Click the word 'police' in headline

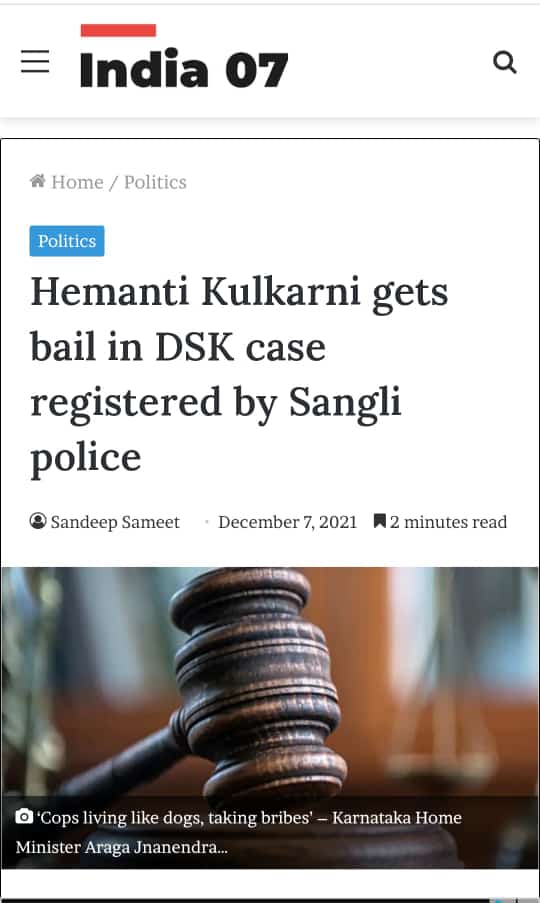click(86, 460)
